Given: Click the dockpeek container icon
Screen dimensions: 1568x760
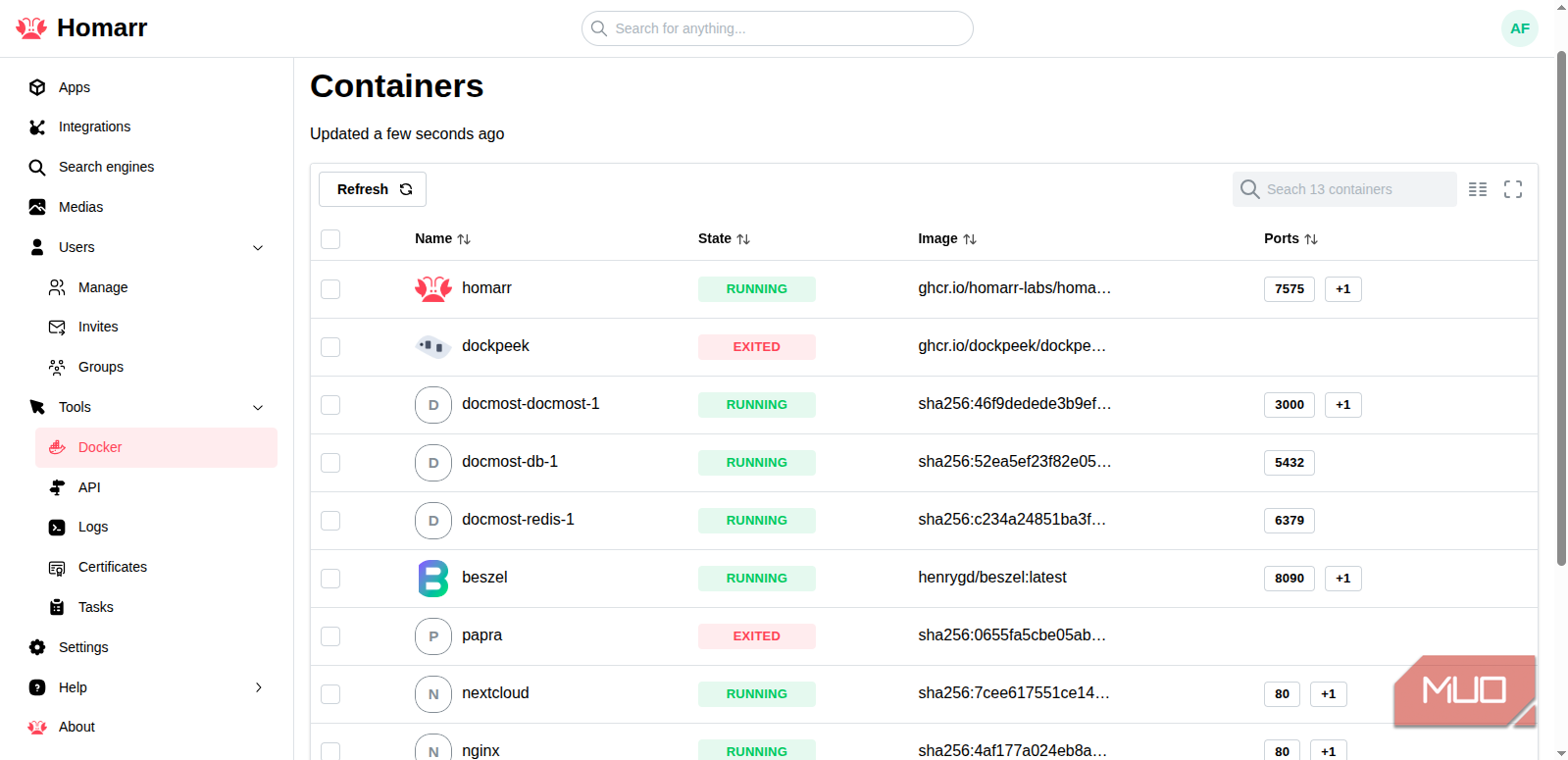Looking at the screenshot, I should pos(433,346).
